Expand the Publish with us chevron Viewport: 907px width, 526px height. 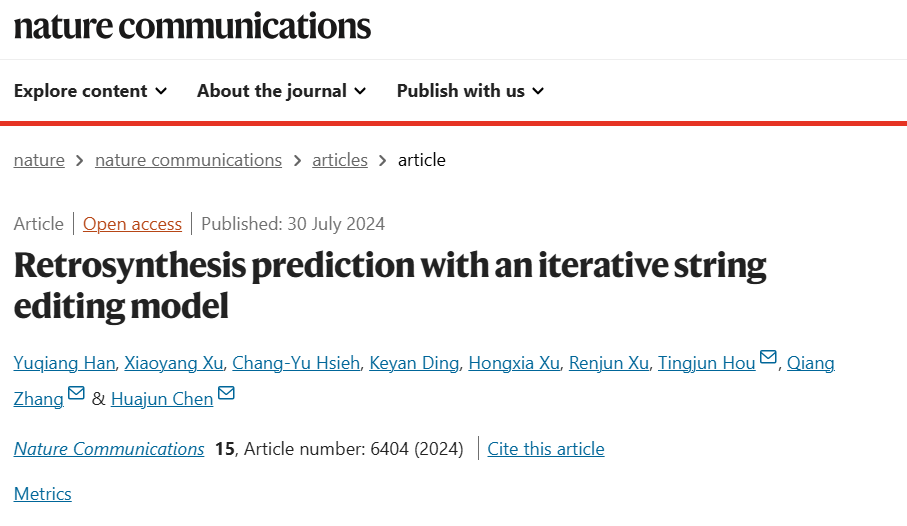pyautogui.click(x=538, y=91)
